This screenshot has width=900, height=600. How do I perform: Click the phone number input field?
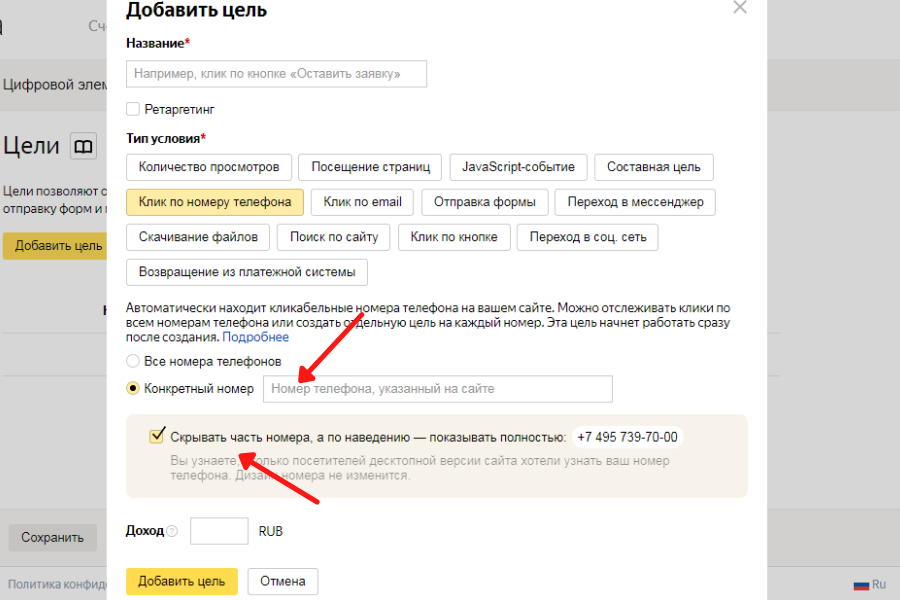(x=437, y=389)
